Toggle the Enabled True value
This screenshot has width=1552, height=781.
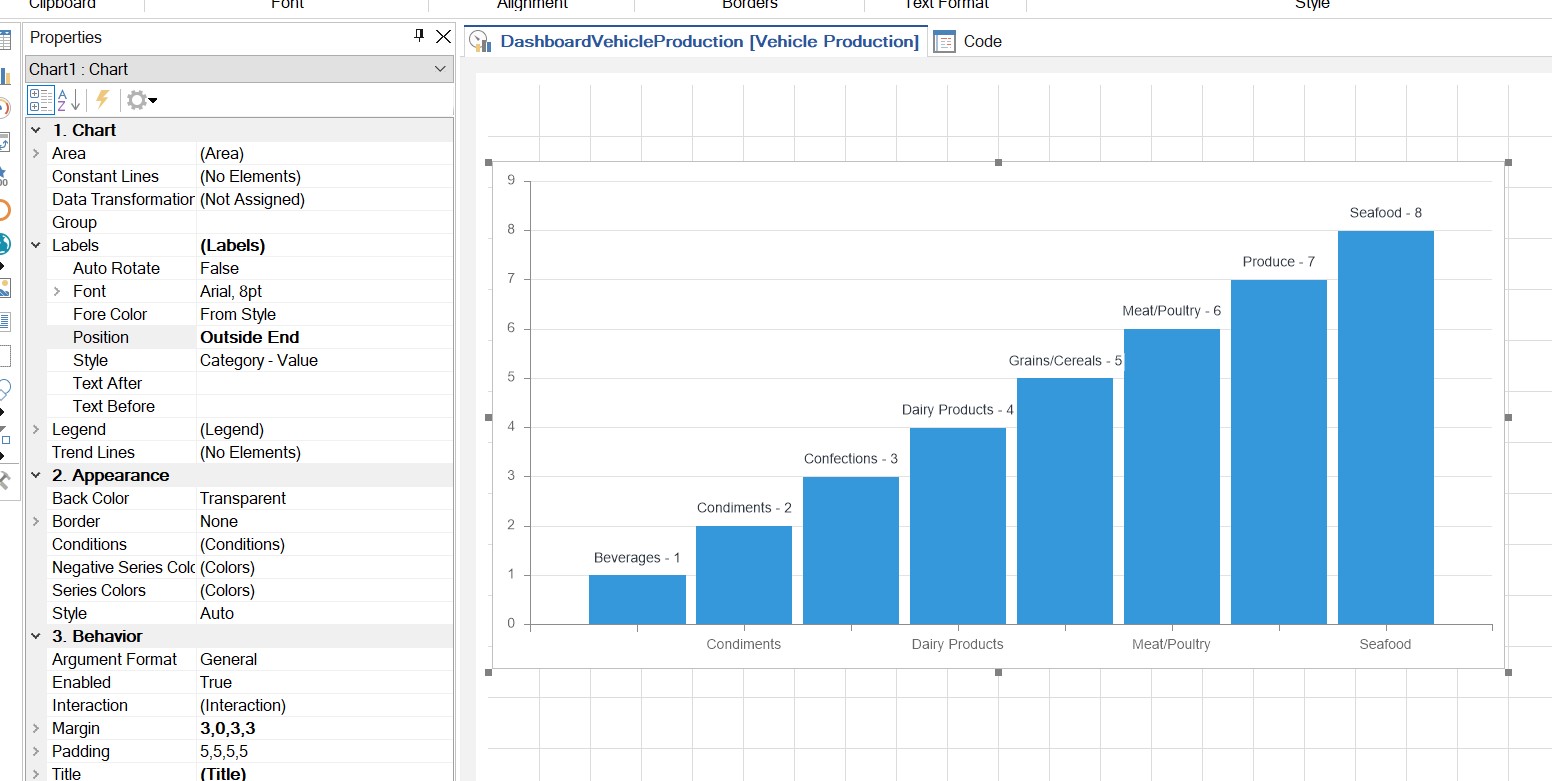(x=324, y=682)
